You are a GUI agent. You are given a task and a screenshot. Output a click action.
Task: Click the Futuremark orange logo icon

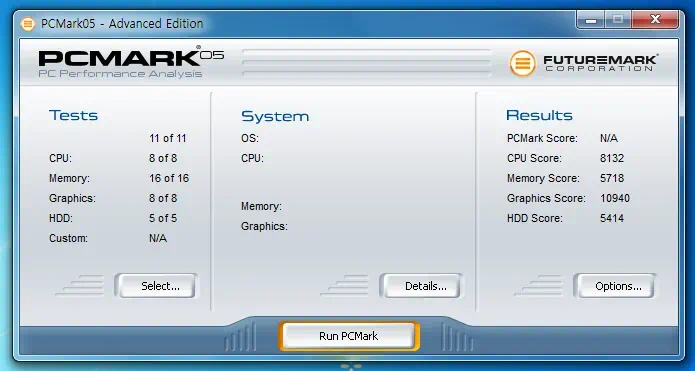coord(523,63)
